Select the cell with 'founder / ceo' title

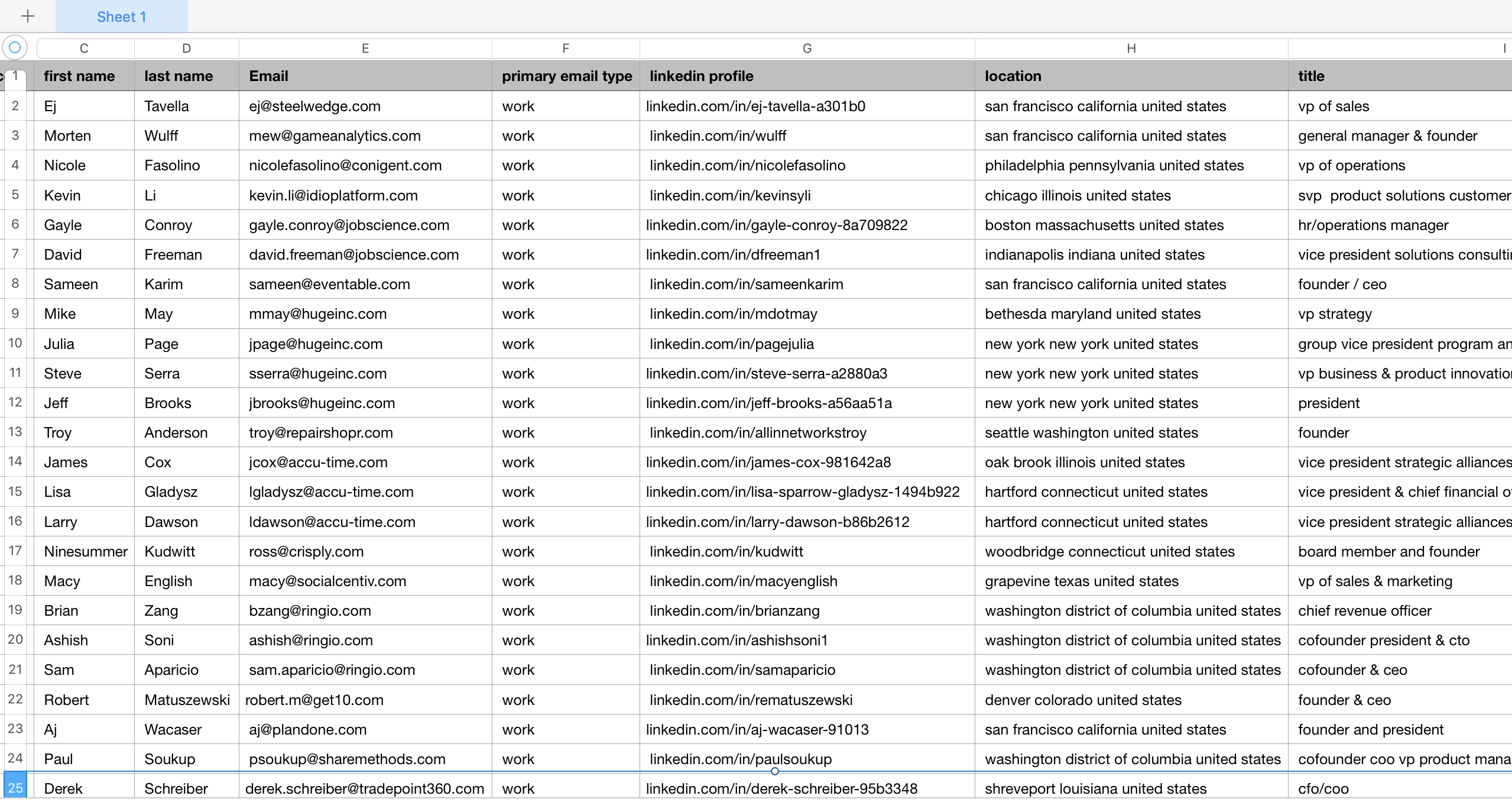click(x=1342, y=284)
